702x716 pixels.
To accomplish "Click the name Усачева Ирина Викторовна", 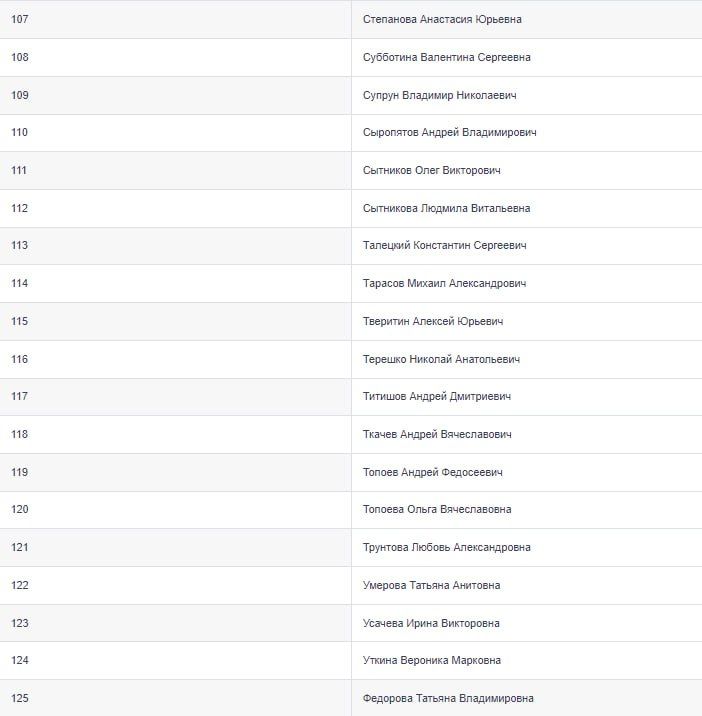I will pyautogui.click(x=431, y=623).
